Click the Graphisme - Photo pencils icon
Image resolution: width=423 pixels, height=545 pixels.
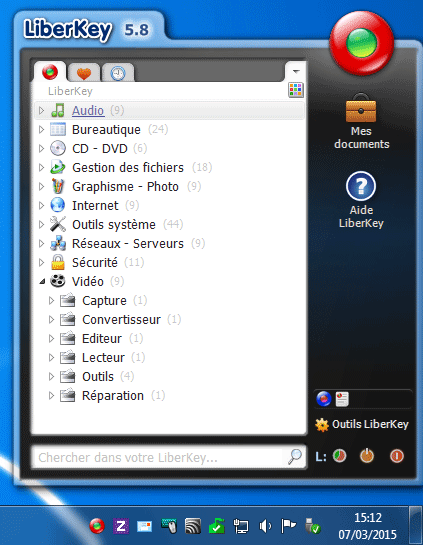coord(58,186)
